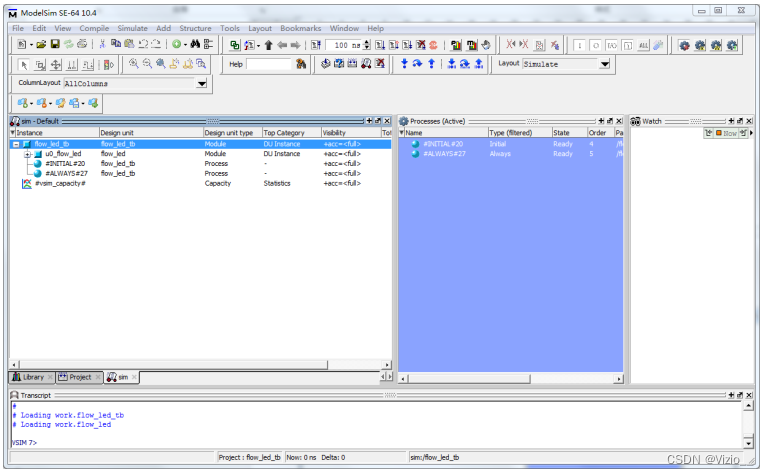
Task: Click the first gear icon in top-right toolbar
Action: point(684,46)
